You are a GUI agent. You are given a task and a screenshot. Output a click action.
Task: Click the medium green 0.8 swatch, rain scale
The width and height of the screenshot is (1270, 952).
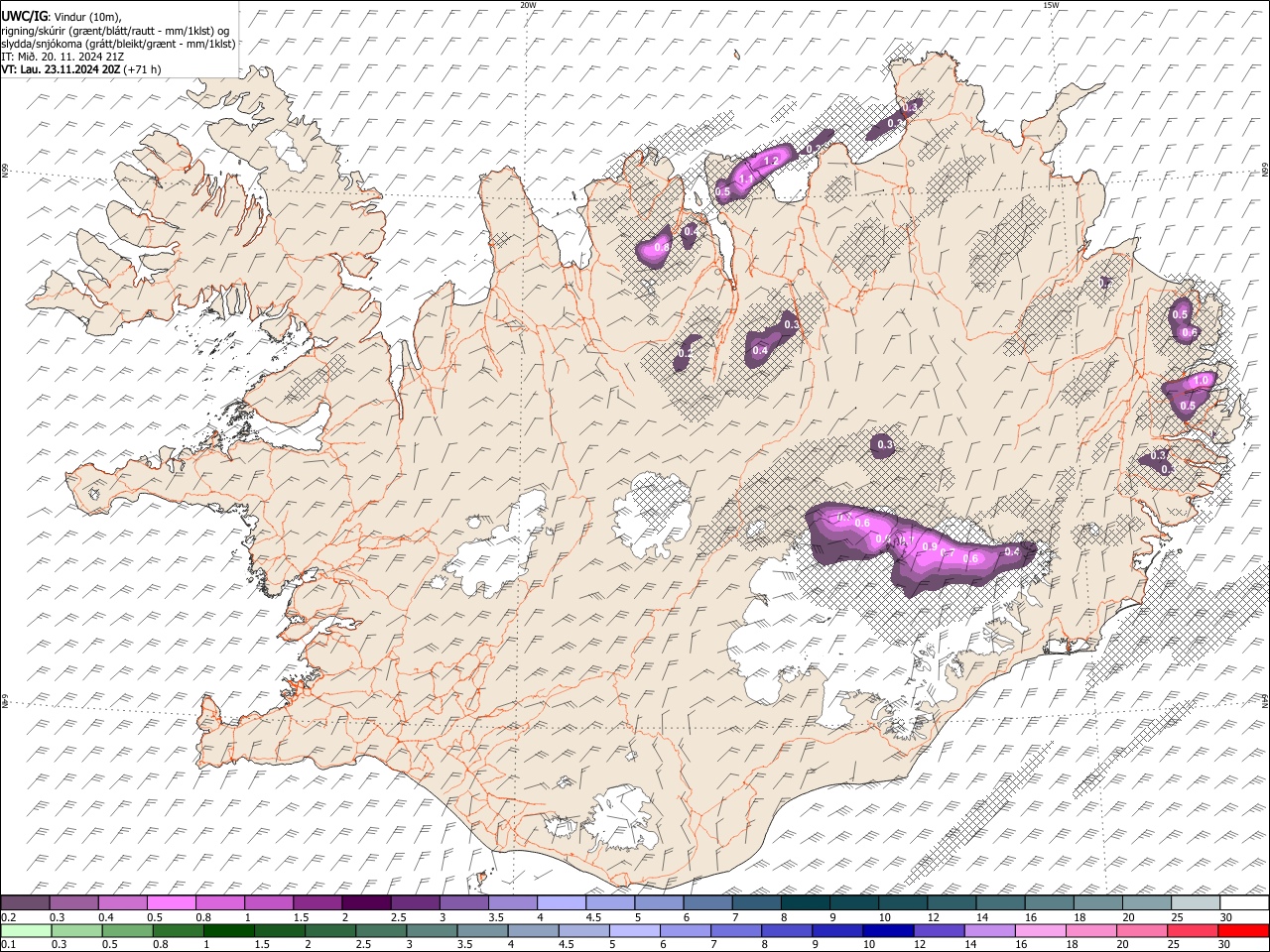(178, 930)
